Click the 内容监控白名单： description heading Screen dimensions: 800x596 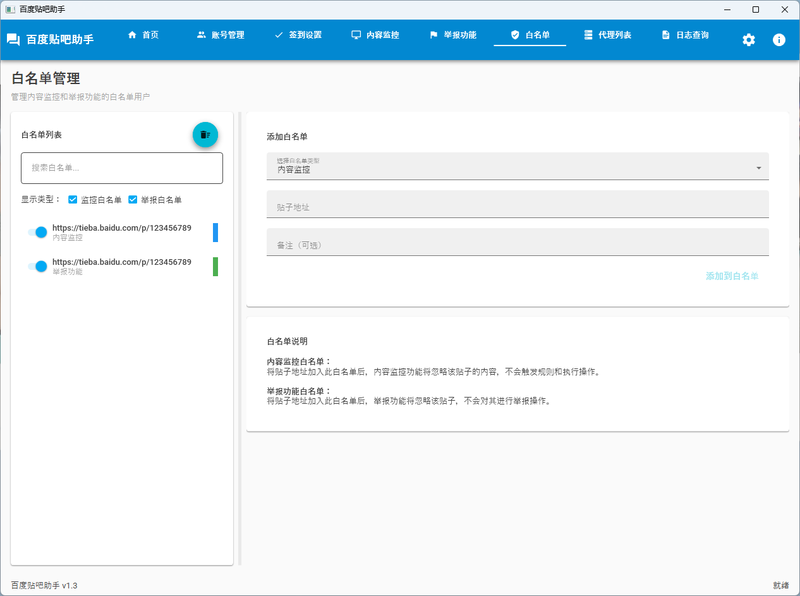pyautogui.click(x=299, y=362)
